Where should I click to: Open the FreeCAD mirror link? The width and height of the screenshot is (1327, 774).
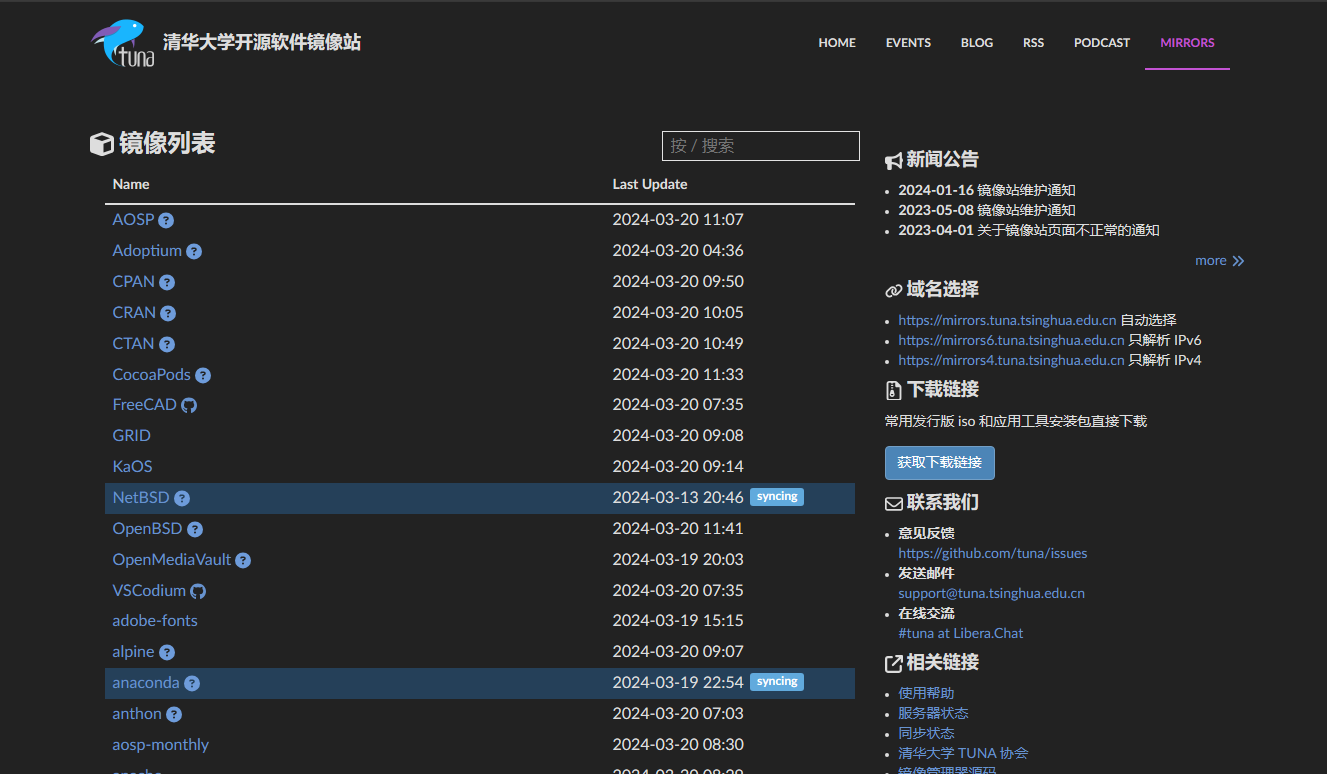(144, 405)
